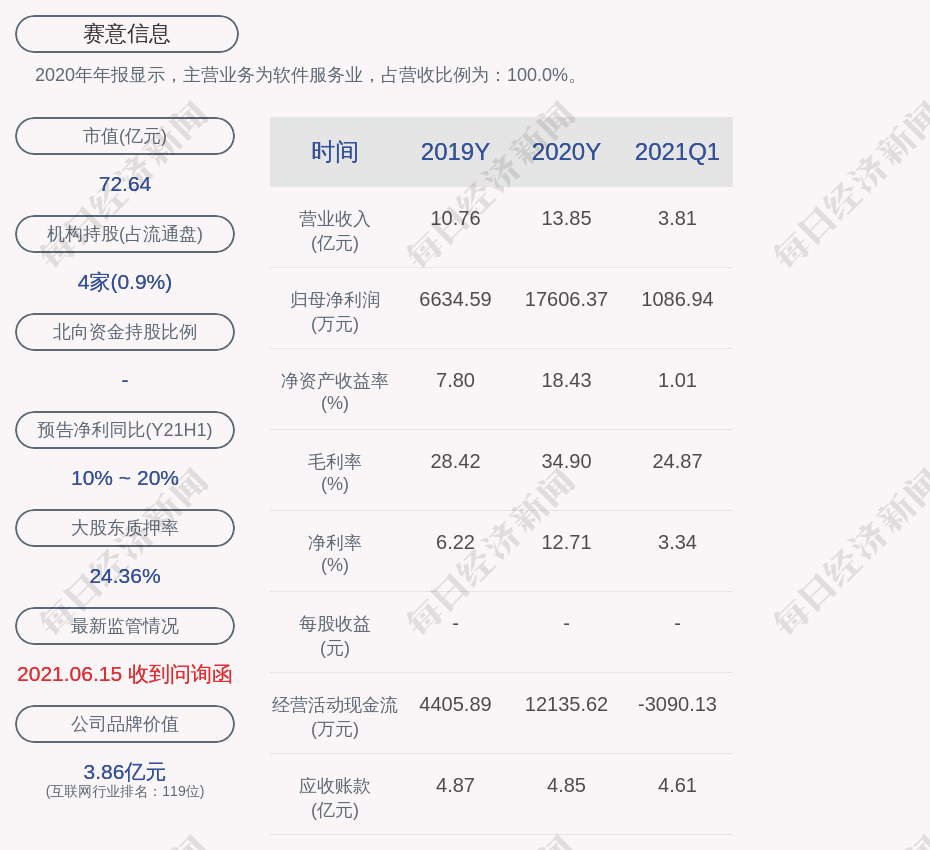Image resolution: width=930 pixels, height=850 pixels.
Task: Click the 预告净利同比(Y21H1) pill
Action: coord(125,429)
